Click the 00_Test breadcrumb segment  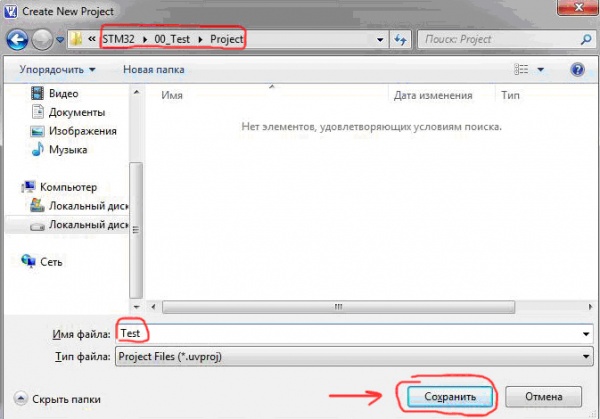(172, 39)
